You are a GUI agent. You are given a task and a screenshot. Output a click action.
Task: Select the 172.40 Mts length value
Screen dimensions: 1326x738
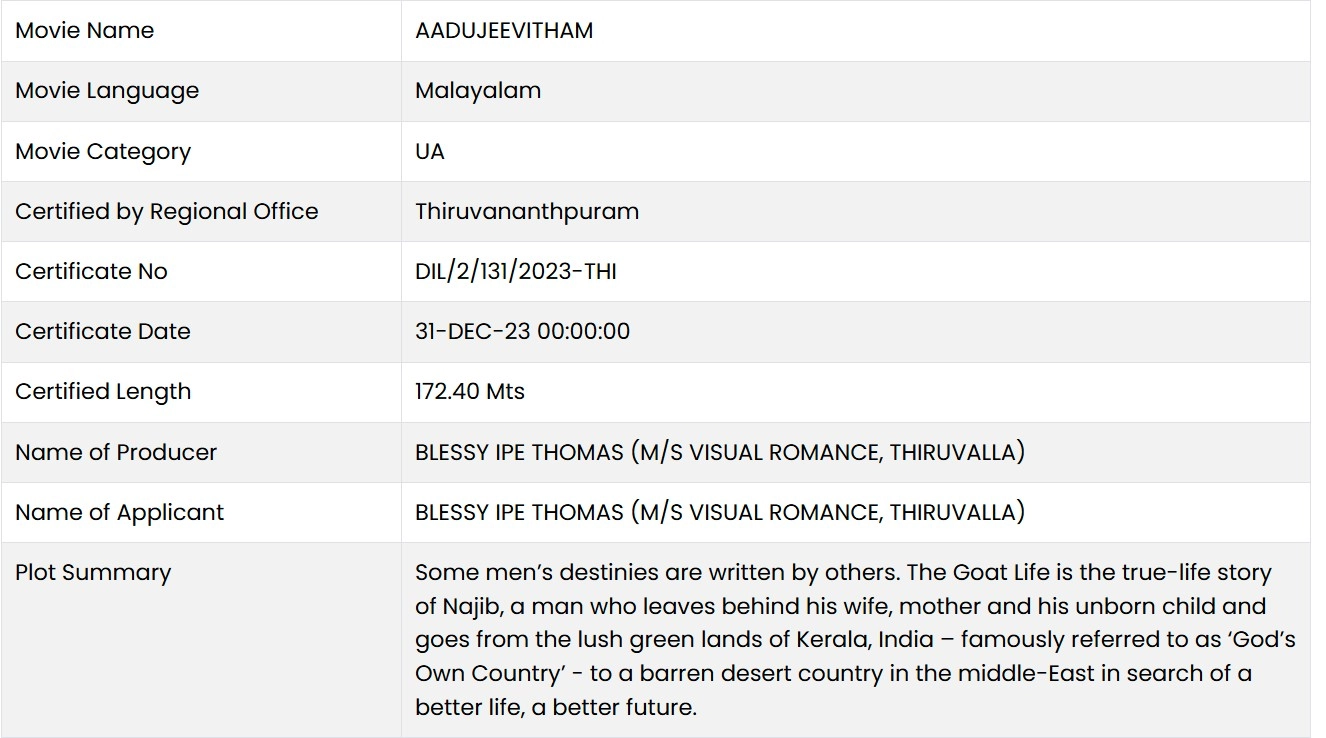pos(470,392)
